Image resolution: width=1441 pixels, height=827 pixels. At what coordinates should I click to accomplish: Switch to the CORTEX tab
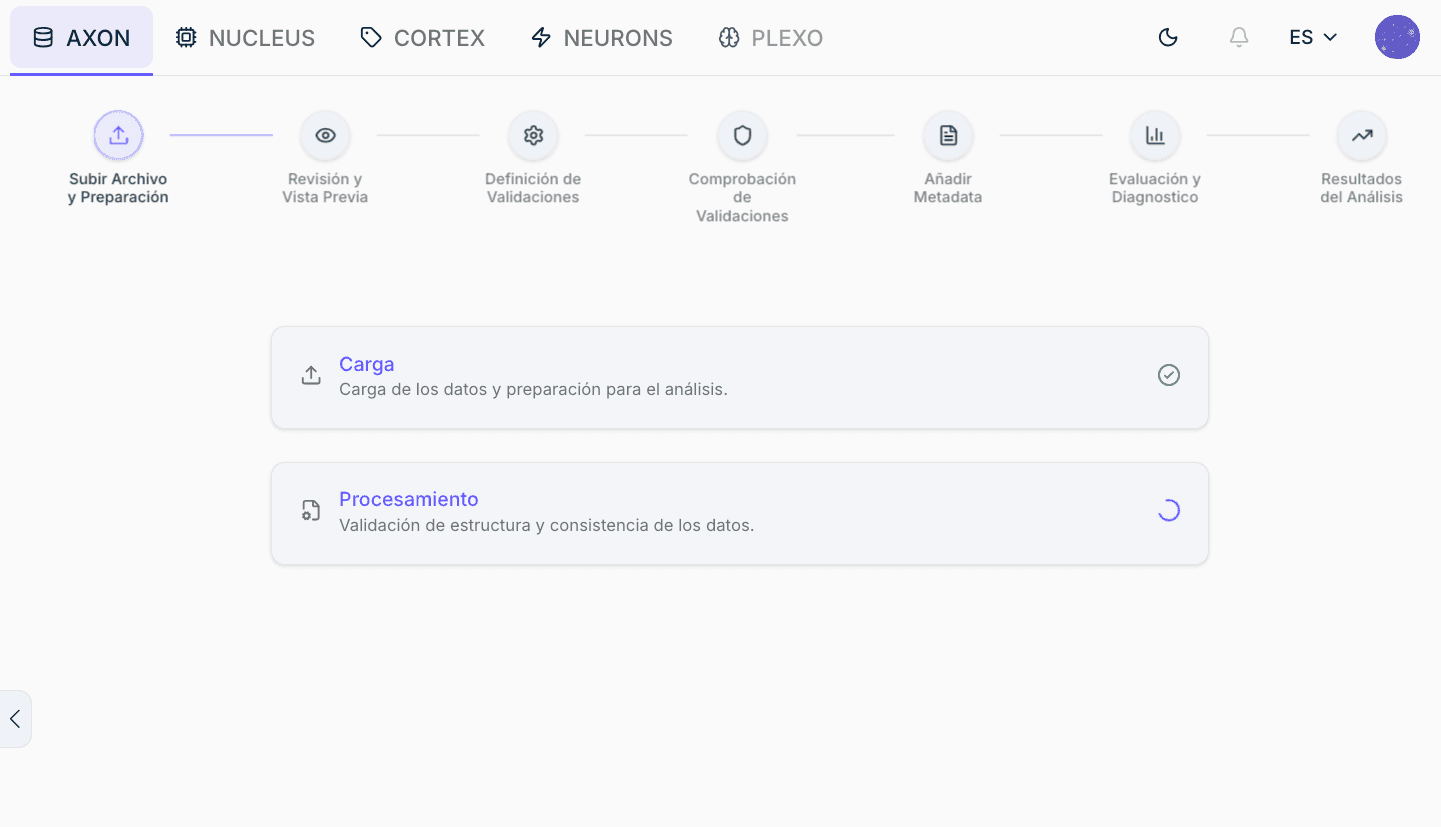pos(422,38)
